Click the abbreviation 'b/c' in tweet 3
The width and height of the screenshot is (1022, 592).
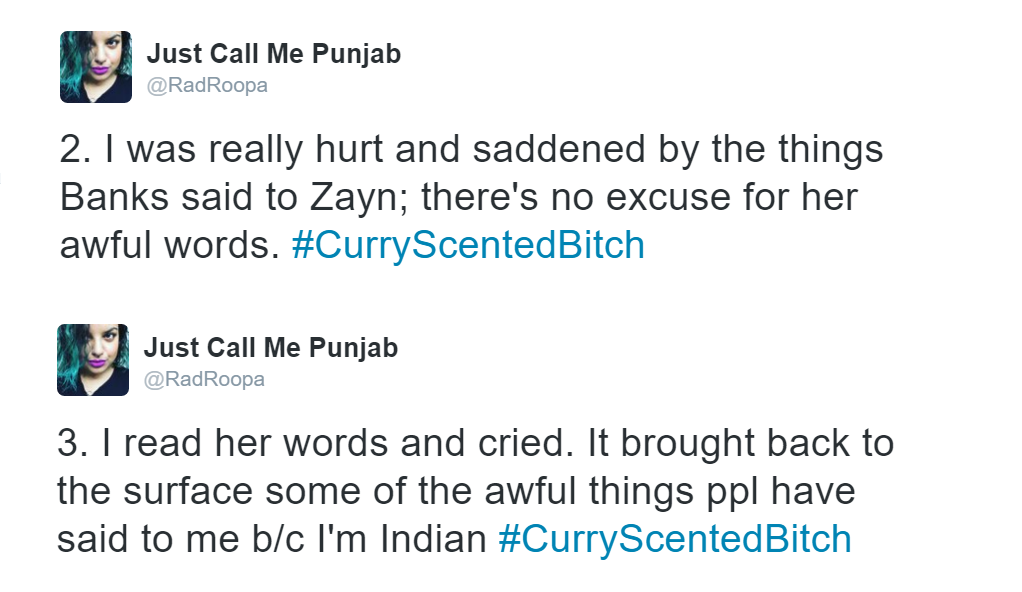click(278, 539)
